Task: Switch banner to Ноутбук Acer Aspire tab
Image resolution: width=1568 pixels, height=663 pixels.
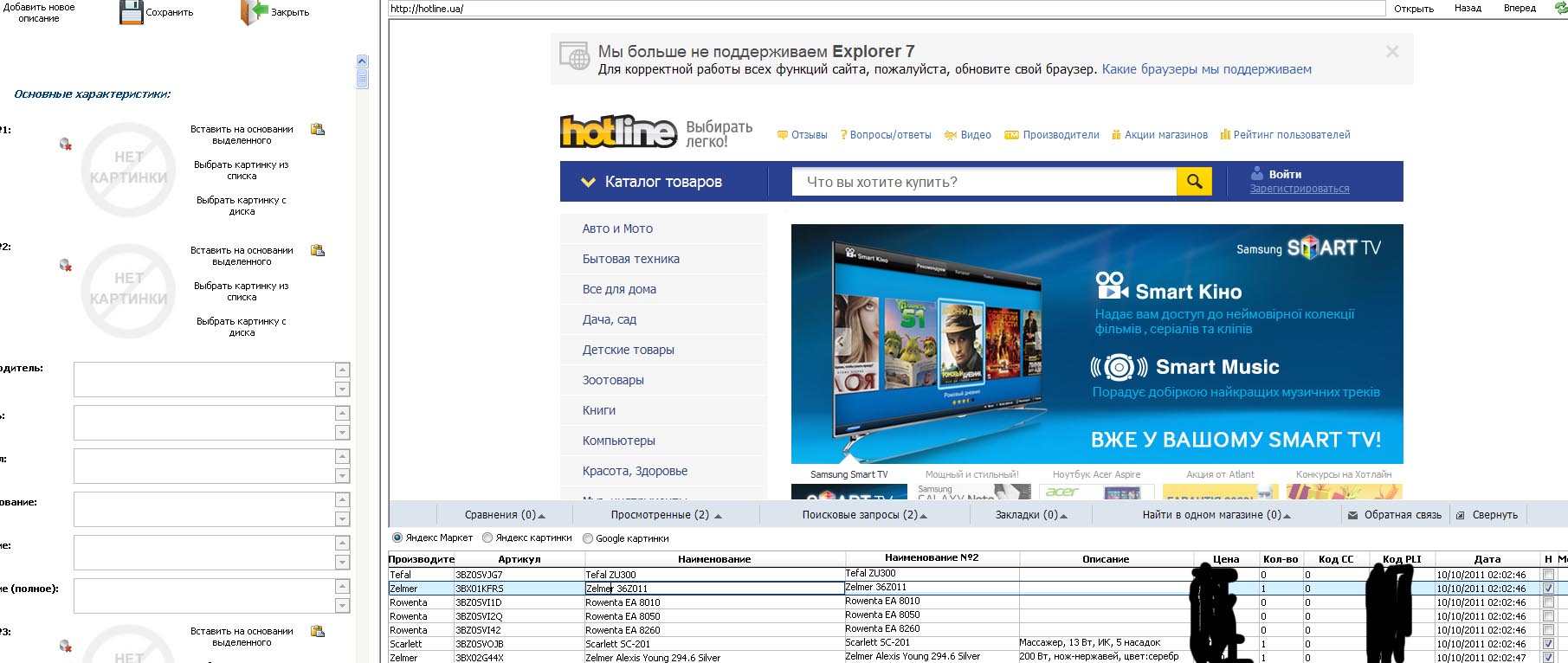Action: [x=1096, y=474]
